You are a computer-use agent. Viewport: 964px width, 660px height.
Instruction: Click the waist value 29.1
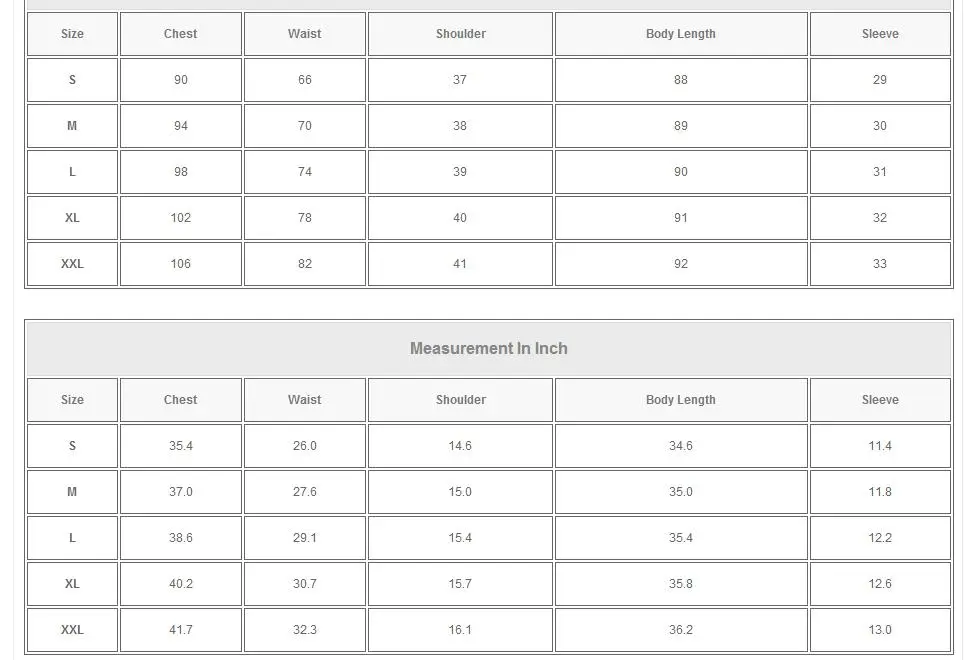(304, 538)
